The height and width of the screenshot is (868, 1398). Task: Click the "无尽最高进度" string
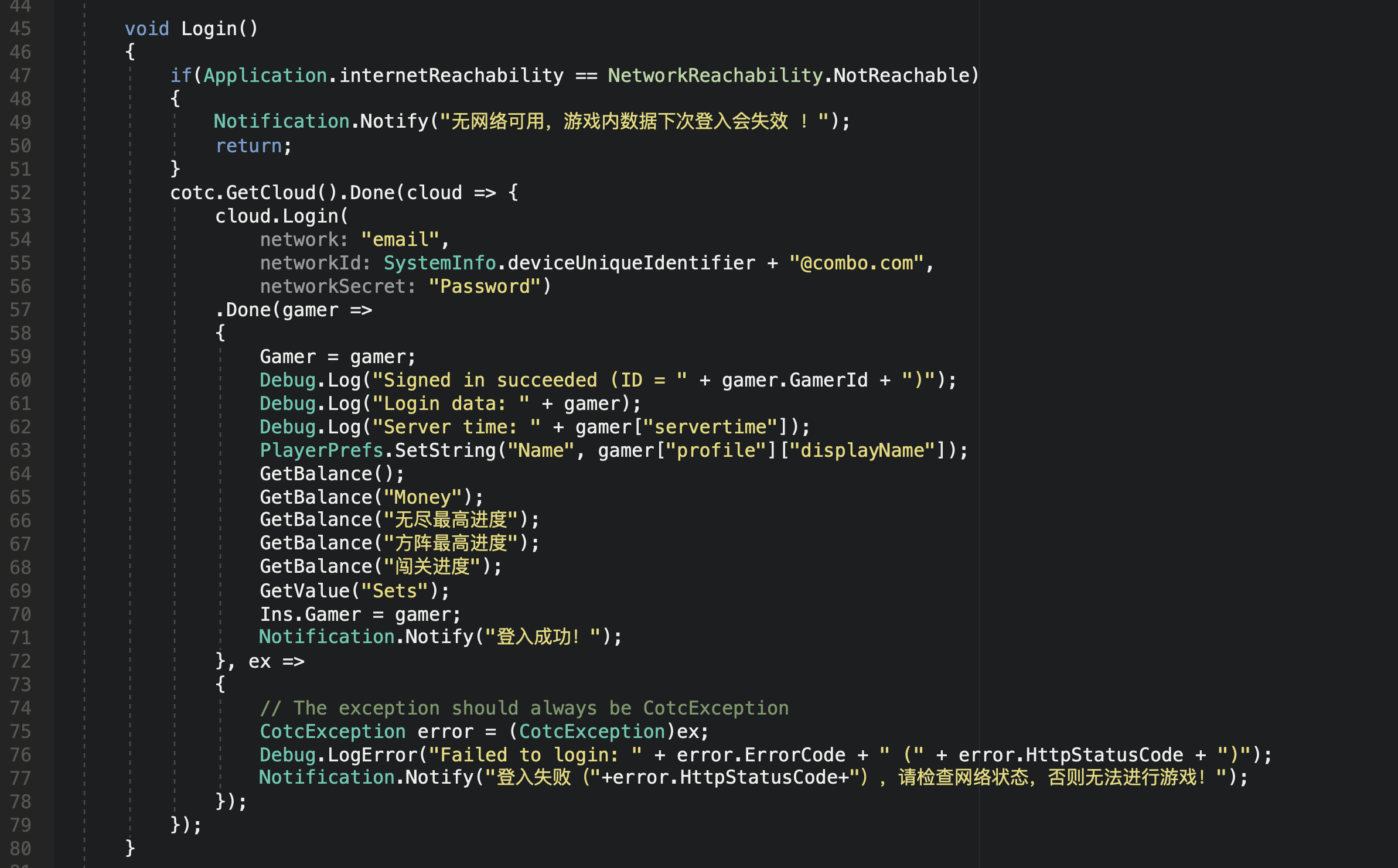click(451, 520)
